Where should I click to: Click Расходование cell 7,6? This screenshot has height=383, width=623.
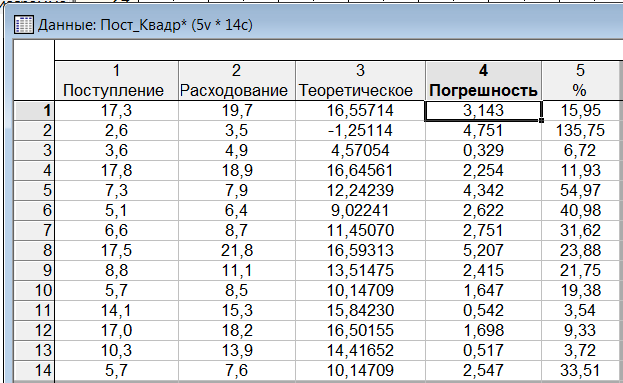pos(237,371)
